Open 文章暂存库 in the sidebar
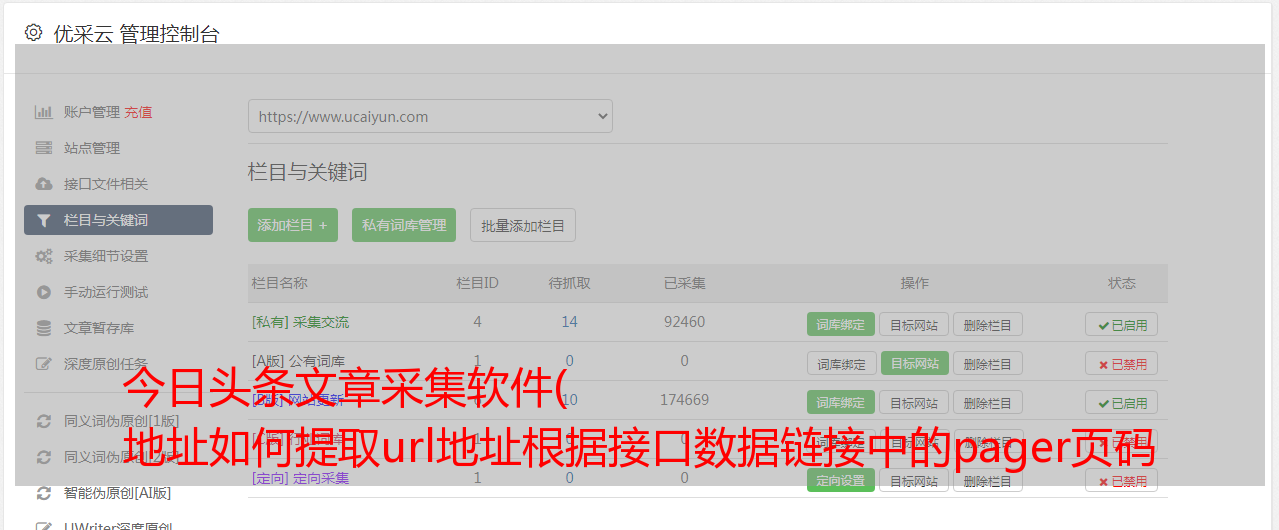 click(99, 328)
